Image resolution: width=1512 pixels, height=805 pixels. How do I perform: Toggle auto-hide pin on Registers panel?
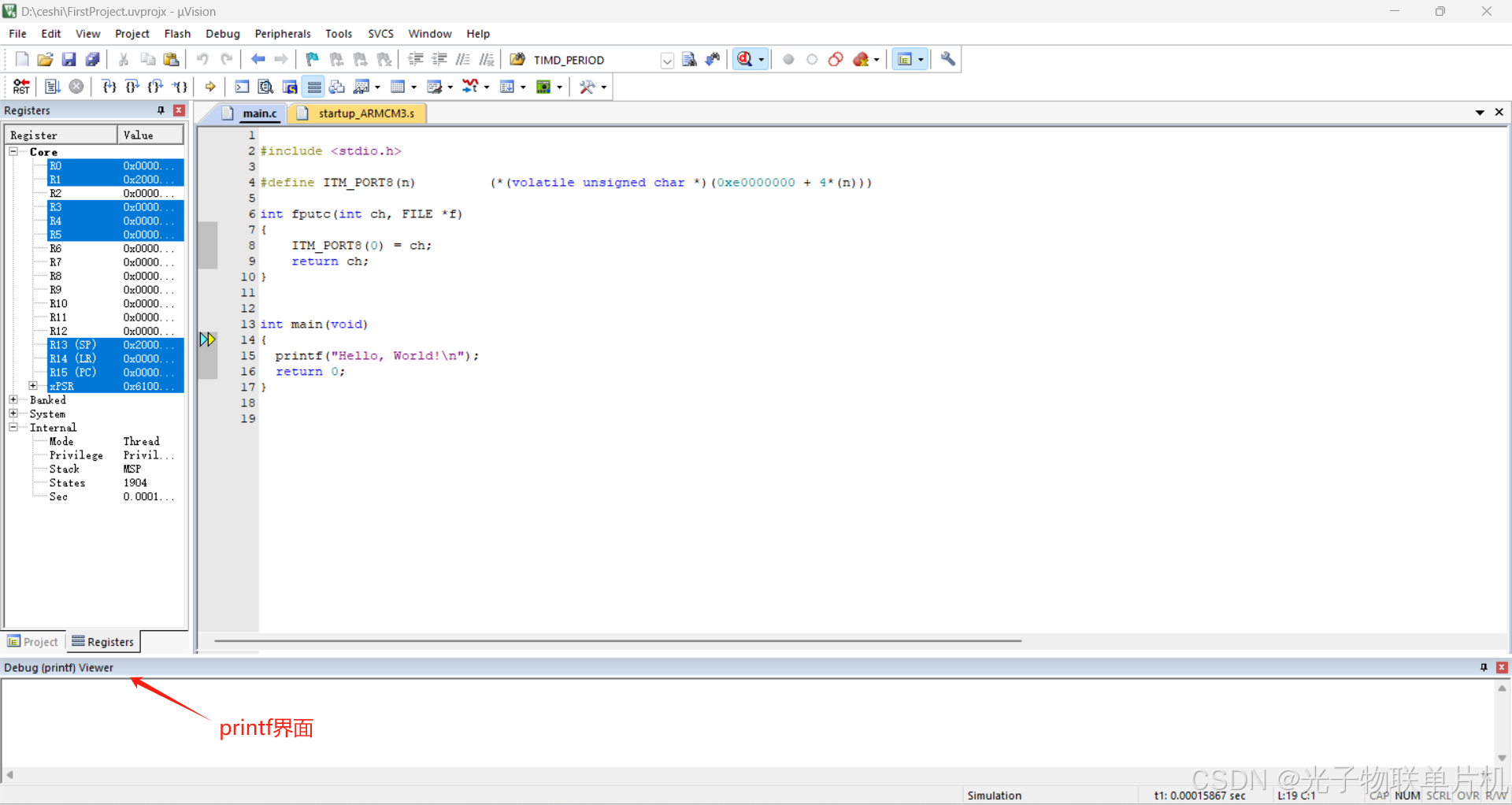[161, 110]
